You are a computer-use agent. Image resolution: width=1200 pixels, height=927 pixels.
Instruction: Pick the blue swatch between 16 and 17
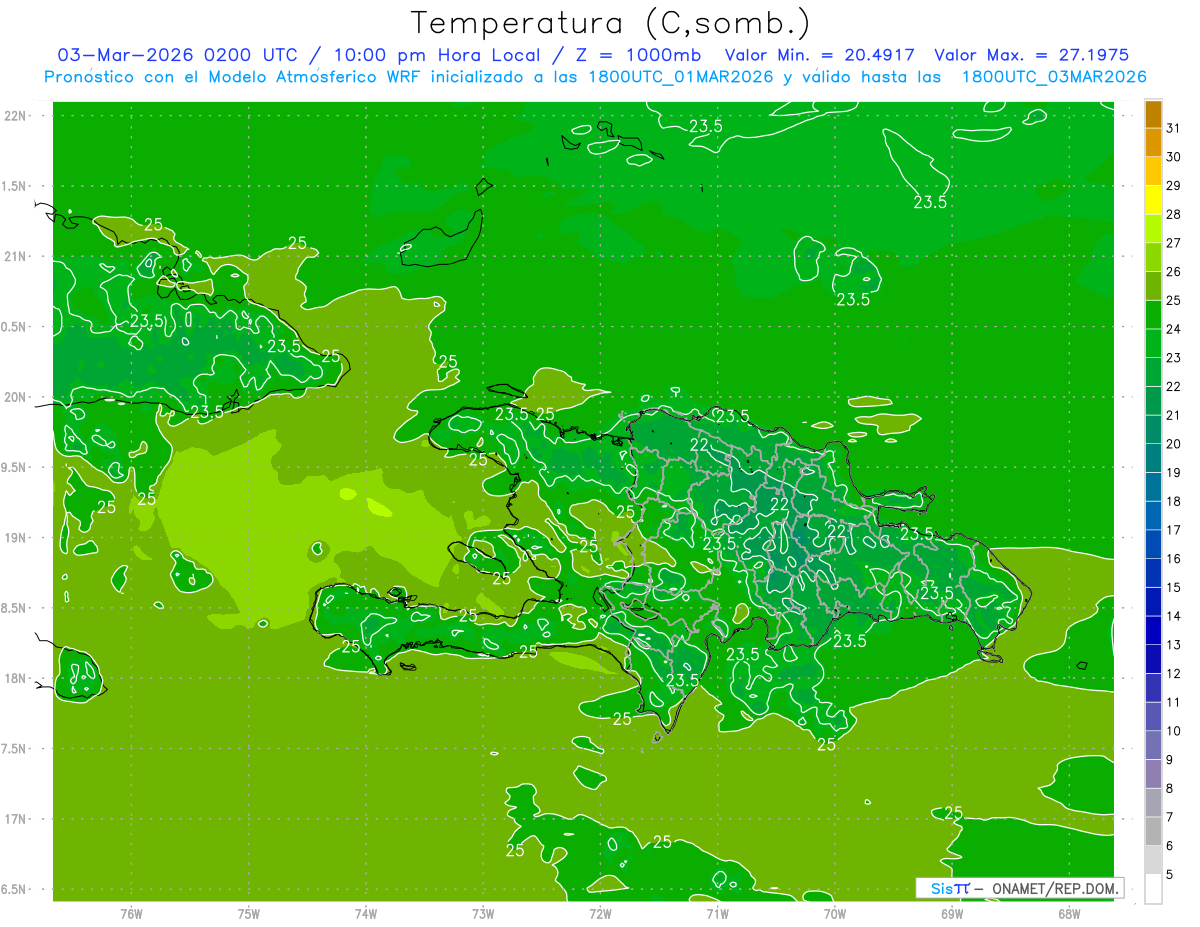tap(1153, 544)
